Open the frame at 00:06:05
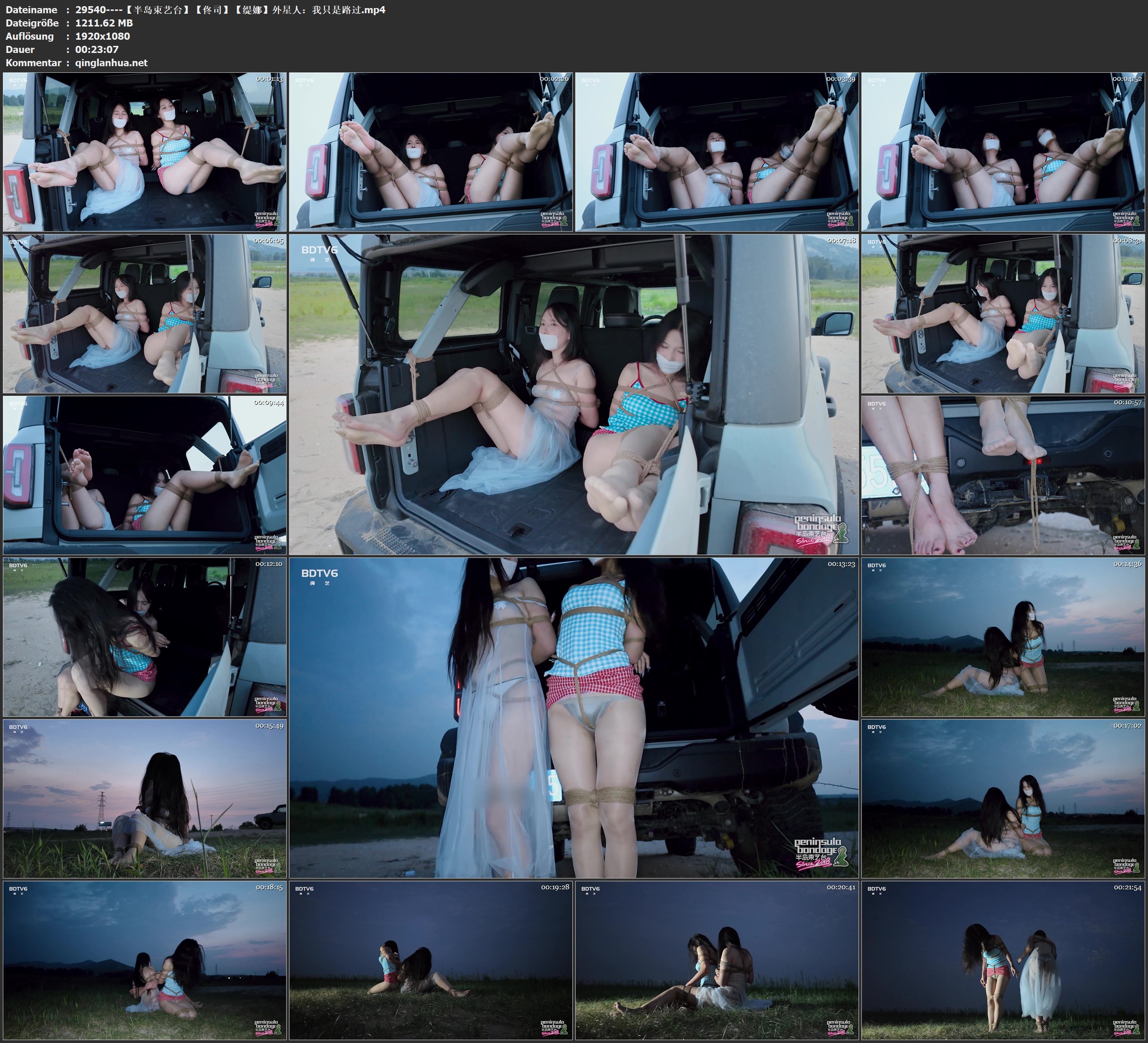 [145, 313]
